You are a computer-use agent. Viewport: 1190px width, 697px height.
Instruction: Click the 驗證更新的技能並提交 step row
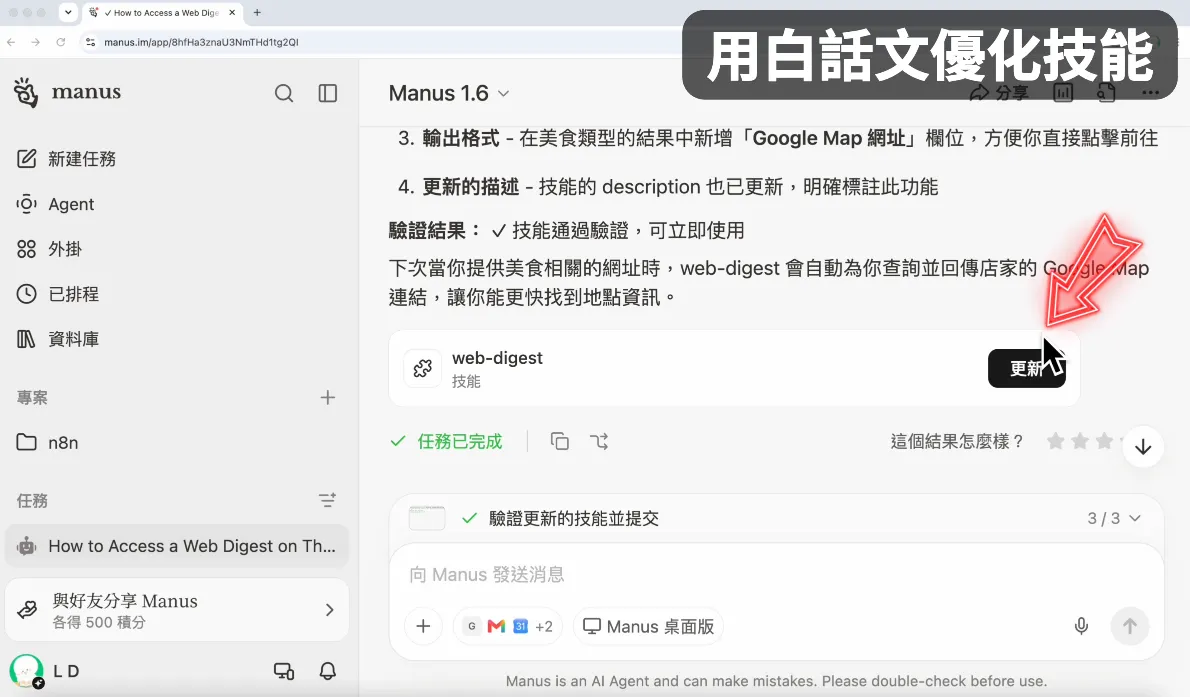[574, 519]
